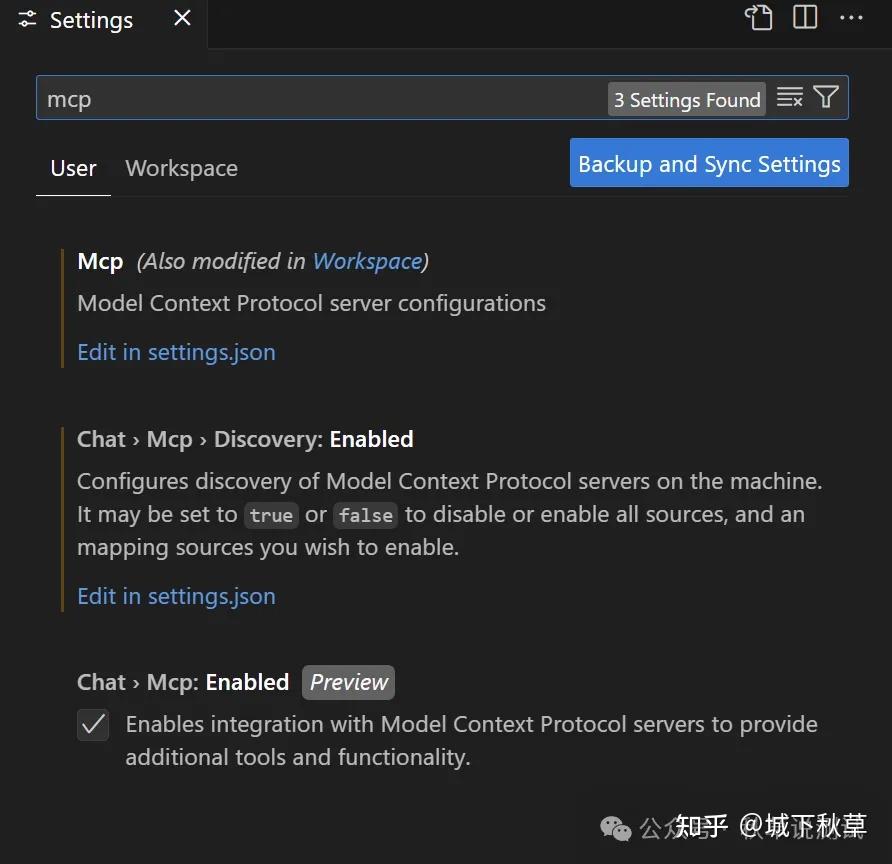Click the 3 Settings Found indicator
The height and width of the screenshot is (864, 892).
[686, 99]
